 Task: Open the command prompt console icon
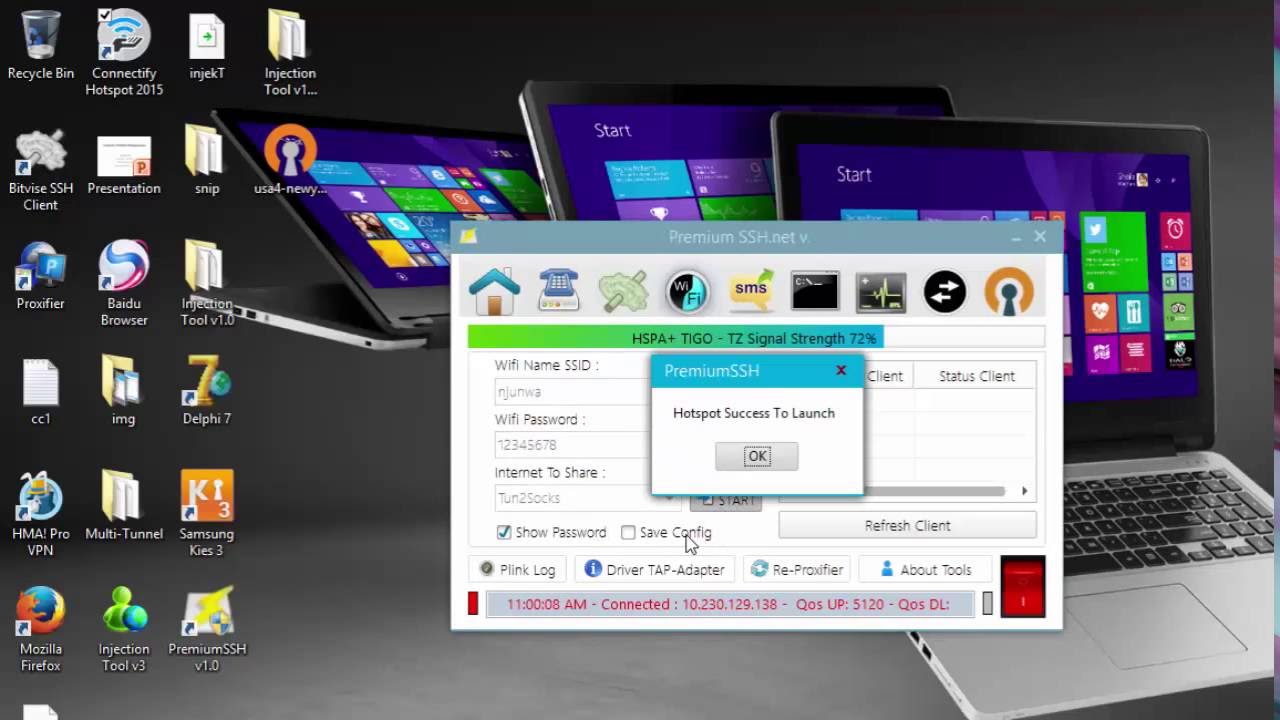tap(815, 291)
